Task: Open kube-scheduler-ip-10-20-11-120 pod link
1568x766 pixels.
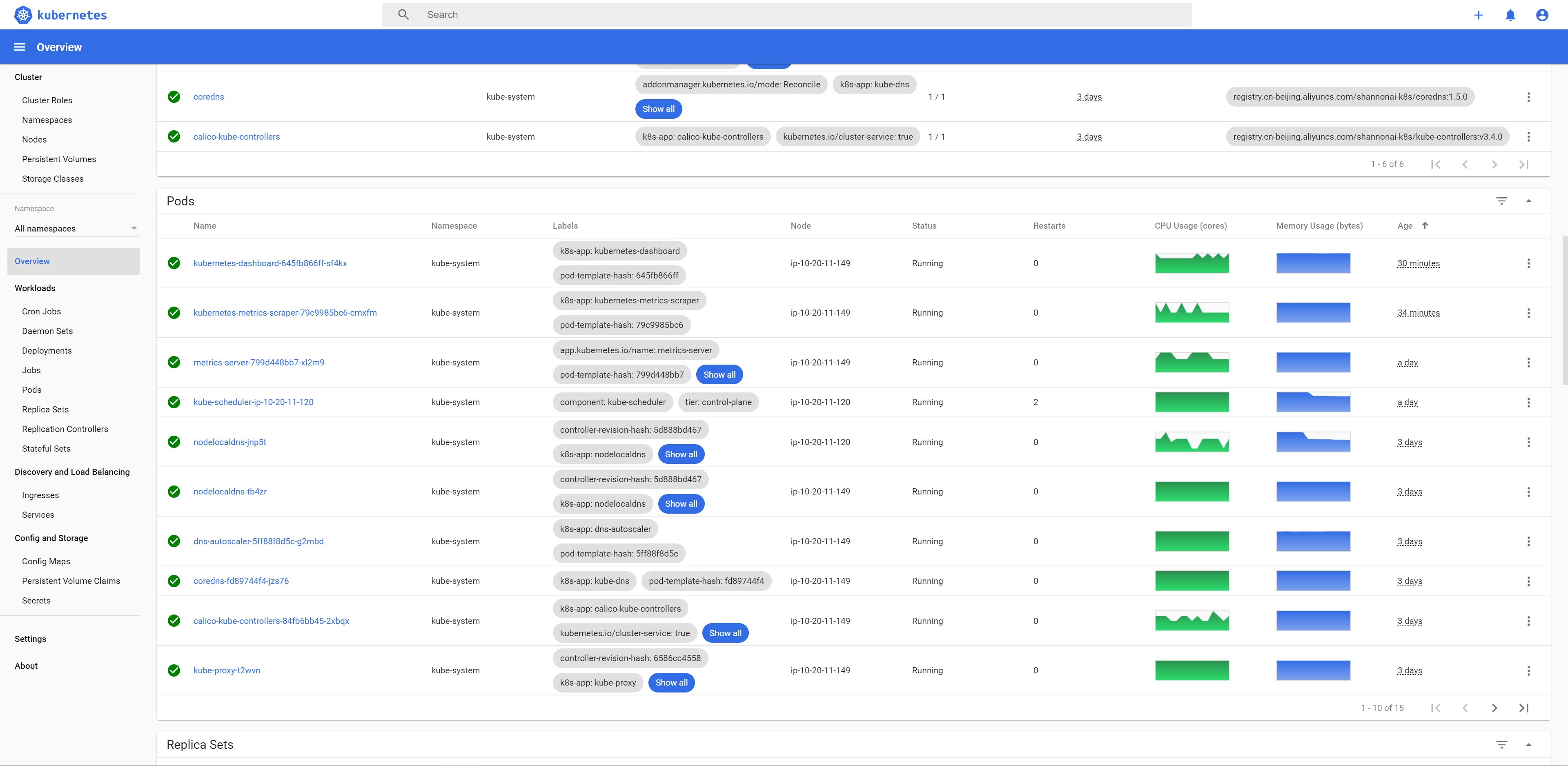Action: tap(253, 402)
